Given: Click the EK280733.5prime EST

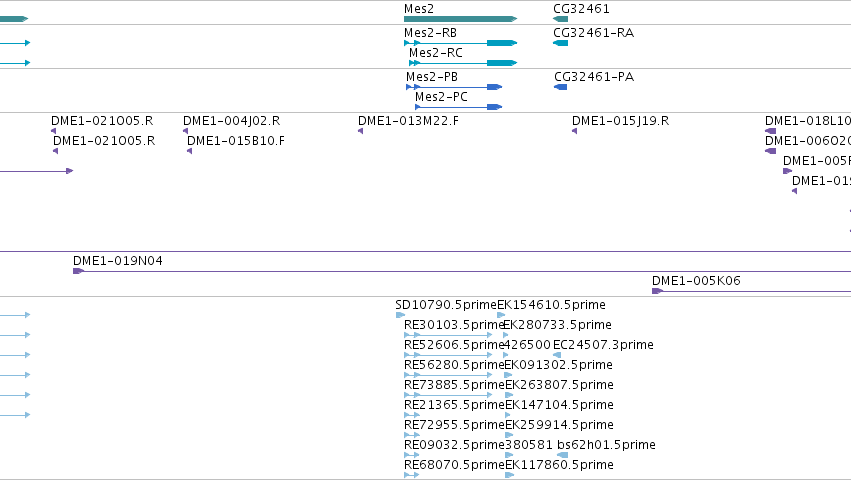Looking at the screenshot, I should tap(506, 335).
